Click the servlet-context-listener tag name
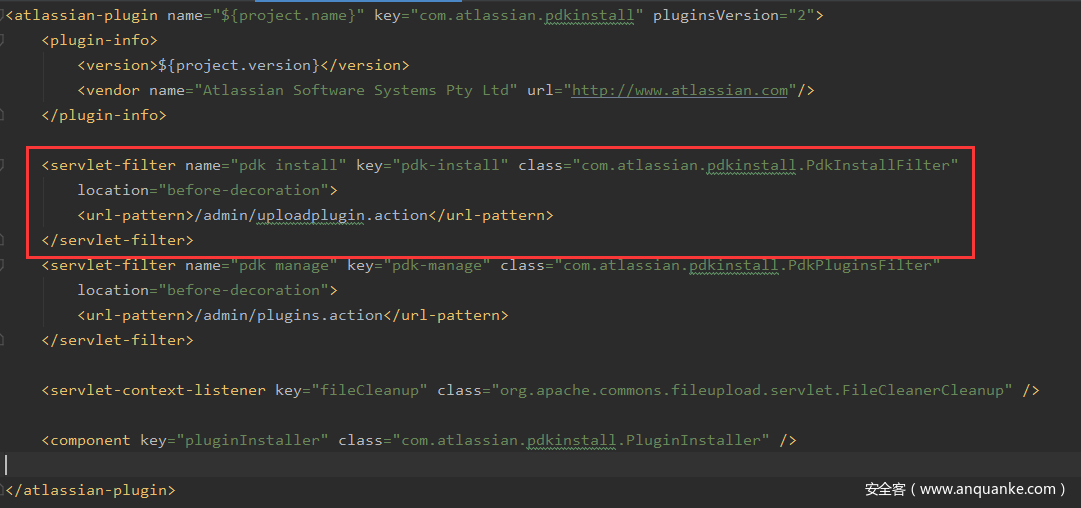Image resolution: width=1081 pixels, height=508 pixels. click(158, 390)
